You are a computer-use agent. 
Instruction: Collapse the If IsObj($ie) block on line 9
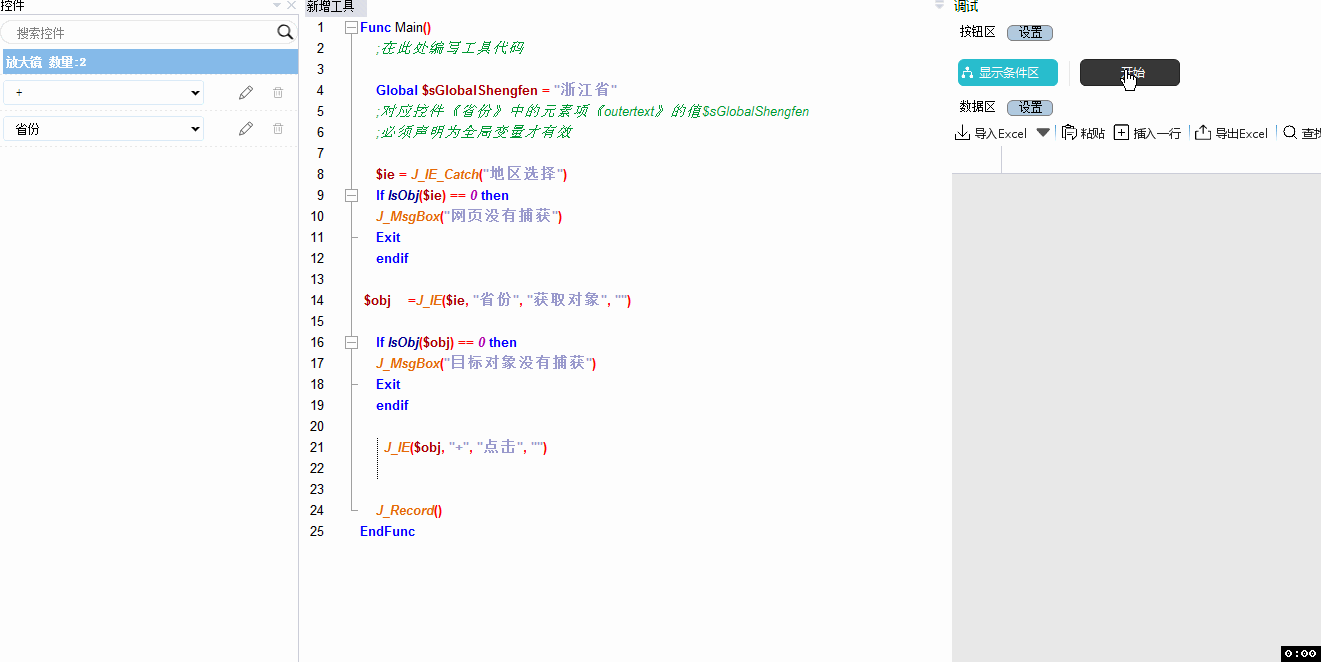point(351,195)
